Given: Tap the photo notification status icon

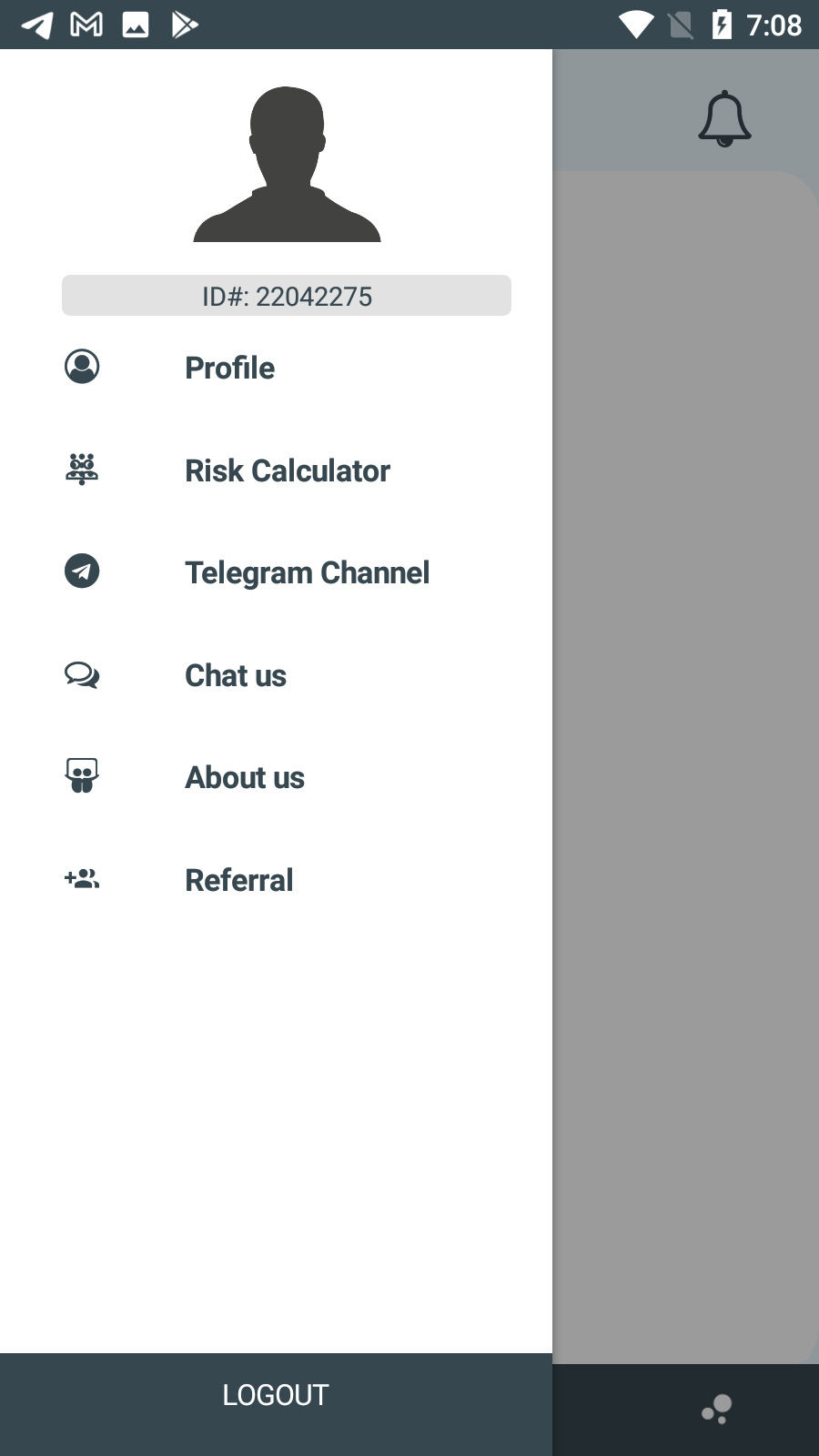Looking at the screenshot, I should [x=136, y=25].
